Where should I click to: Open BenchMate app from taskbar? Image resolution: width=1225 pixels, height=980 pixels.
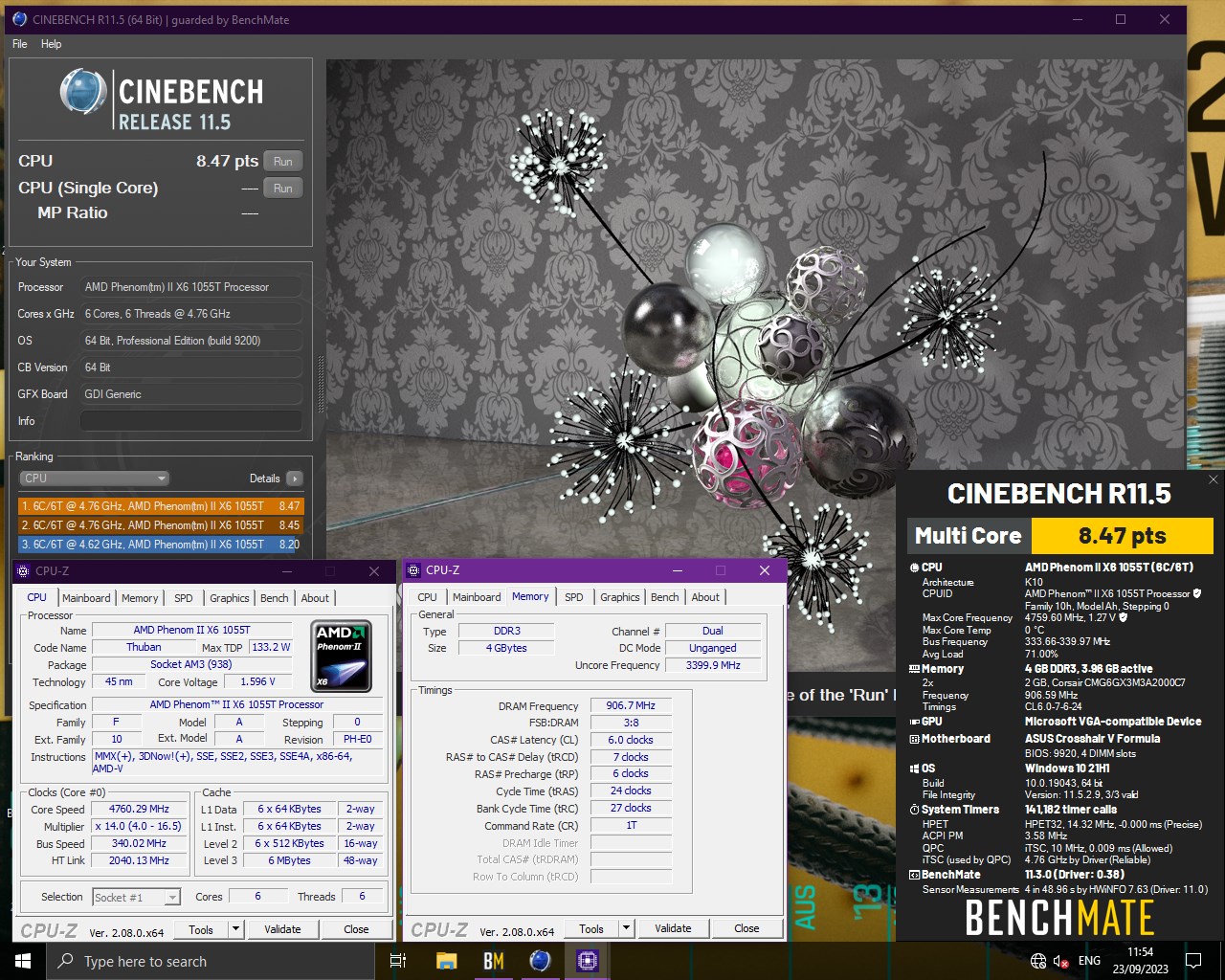[493, 961]
